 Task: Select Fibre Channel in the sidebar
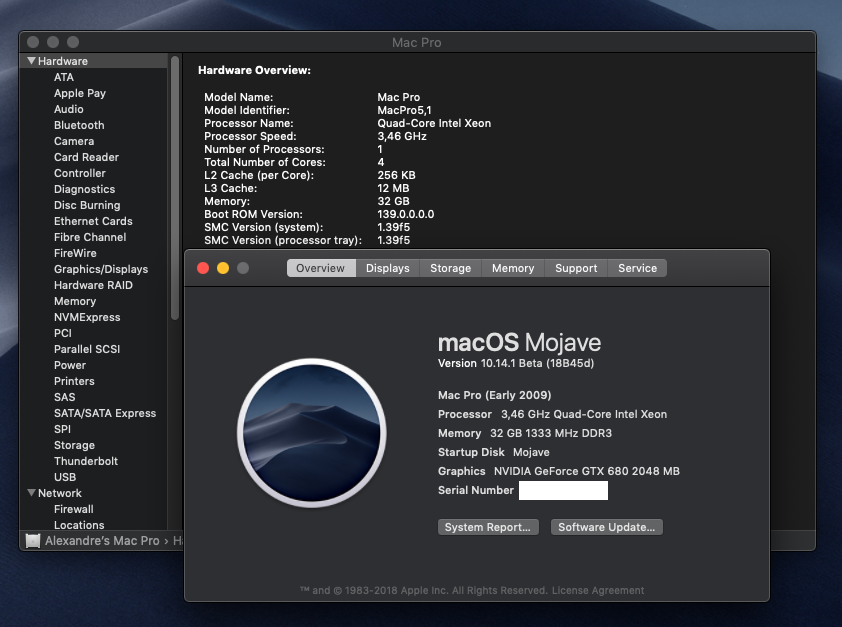pyautogui.click(x=90, y=237)
